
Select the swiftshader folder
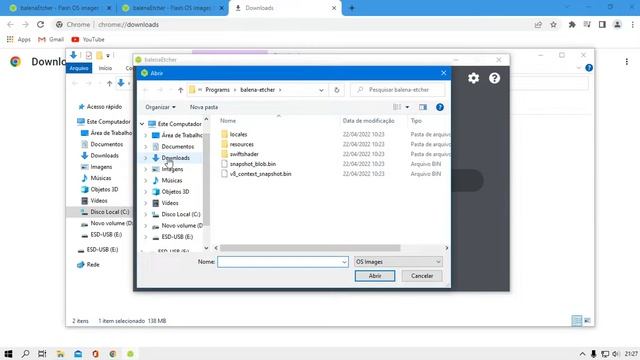(x=244, y=154)
